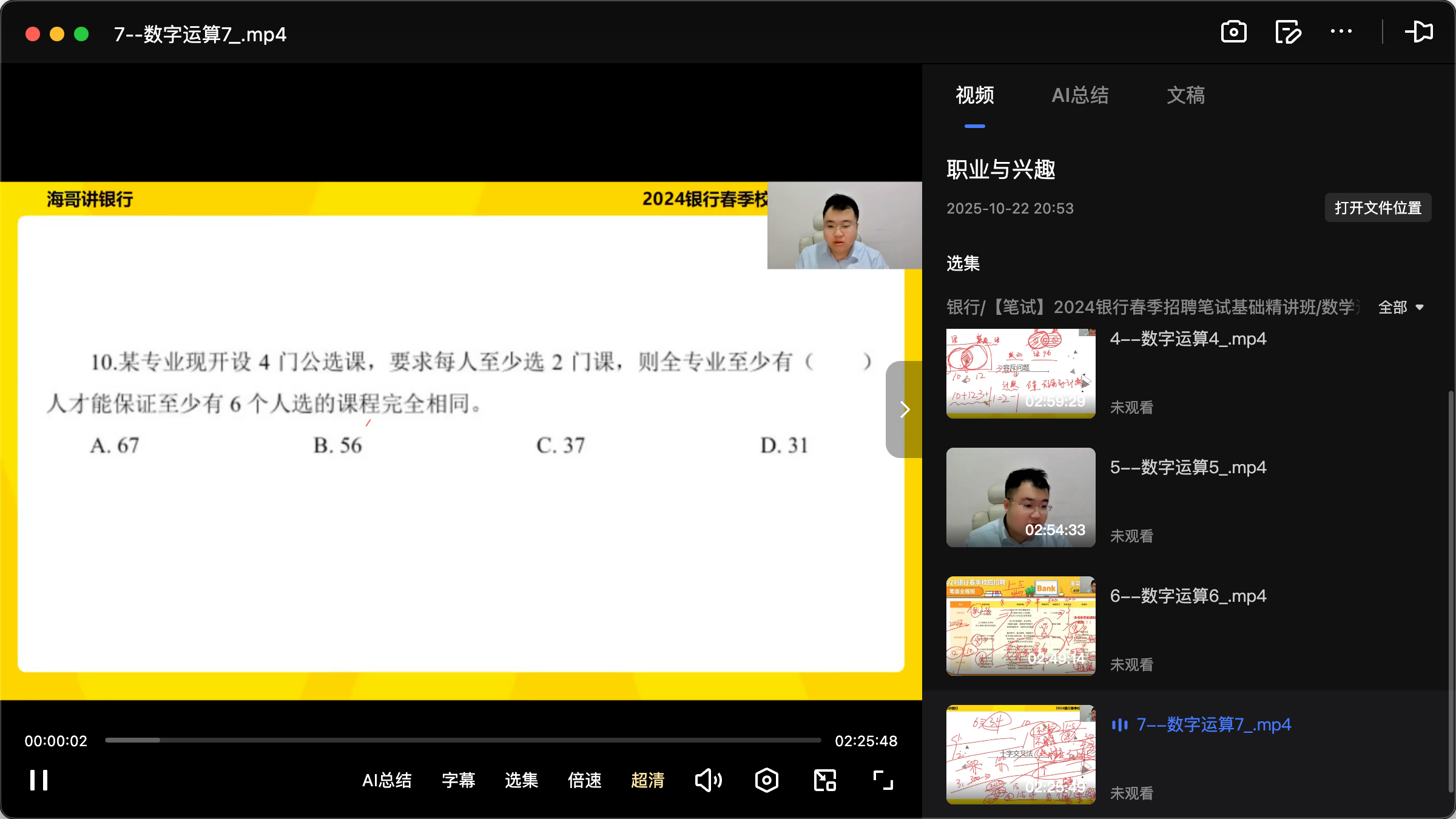This screenshot has width=1456, height=819.
Task: Enter picture-in-picture mode
Action: [824, 780]
